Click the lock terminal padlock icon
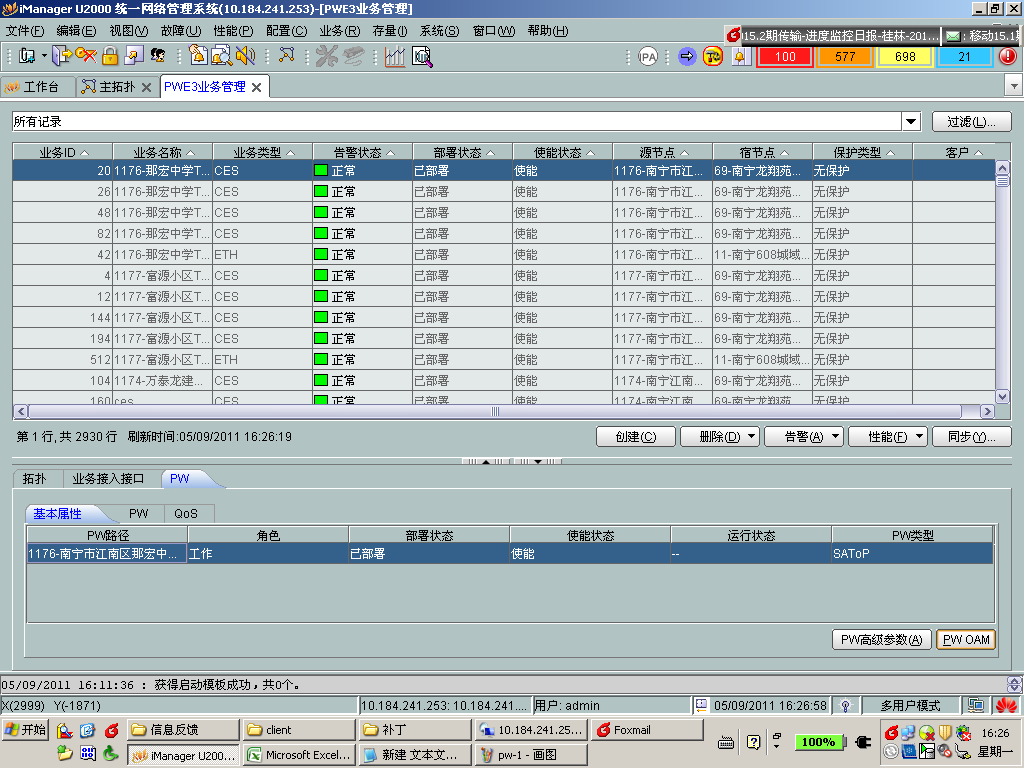 [x=109, y=56]
